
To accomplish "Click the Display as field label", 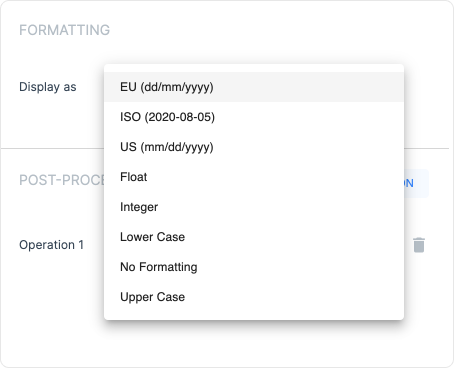I will click(x=48, y=87).
